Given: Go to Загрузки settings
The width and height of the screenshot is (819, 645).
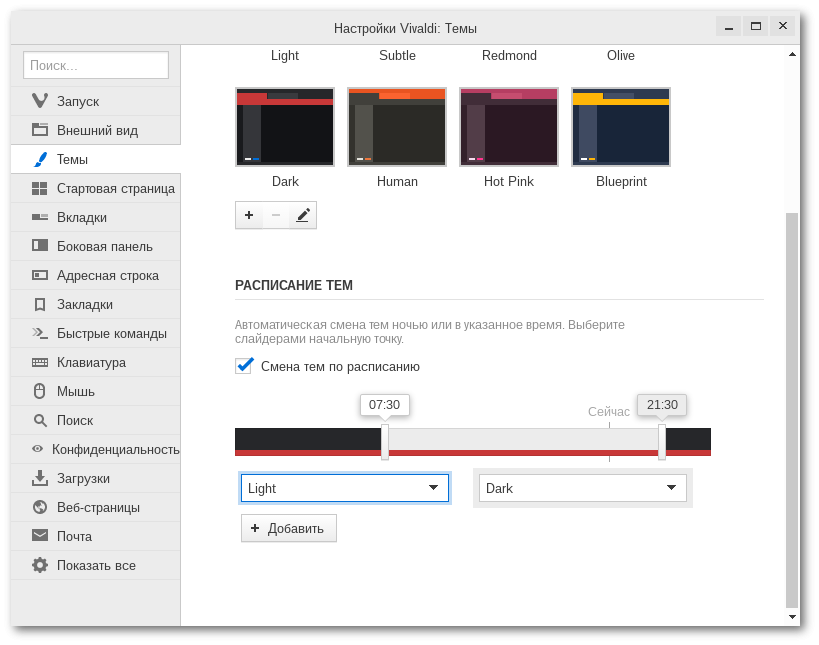Looking at the screenshot, I should coord(96,478).
